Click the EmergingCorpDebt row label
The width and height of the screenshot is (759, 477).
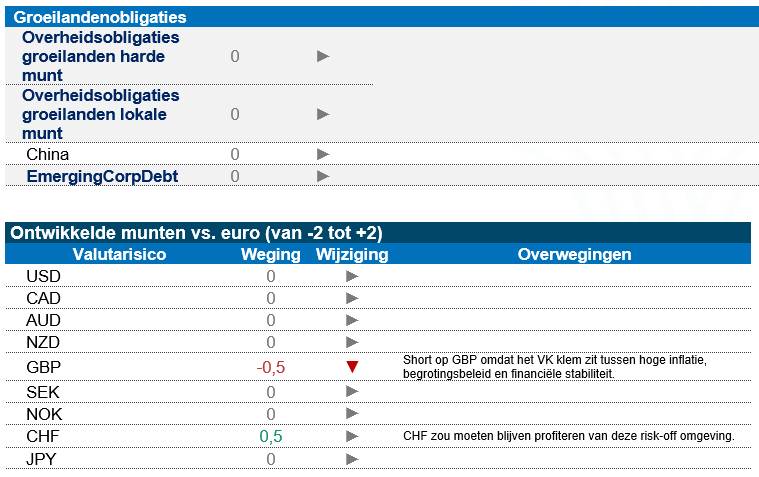(x=102, y=176)
